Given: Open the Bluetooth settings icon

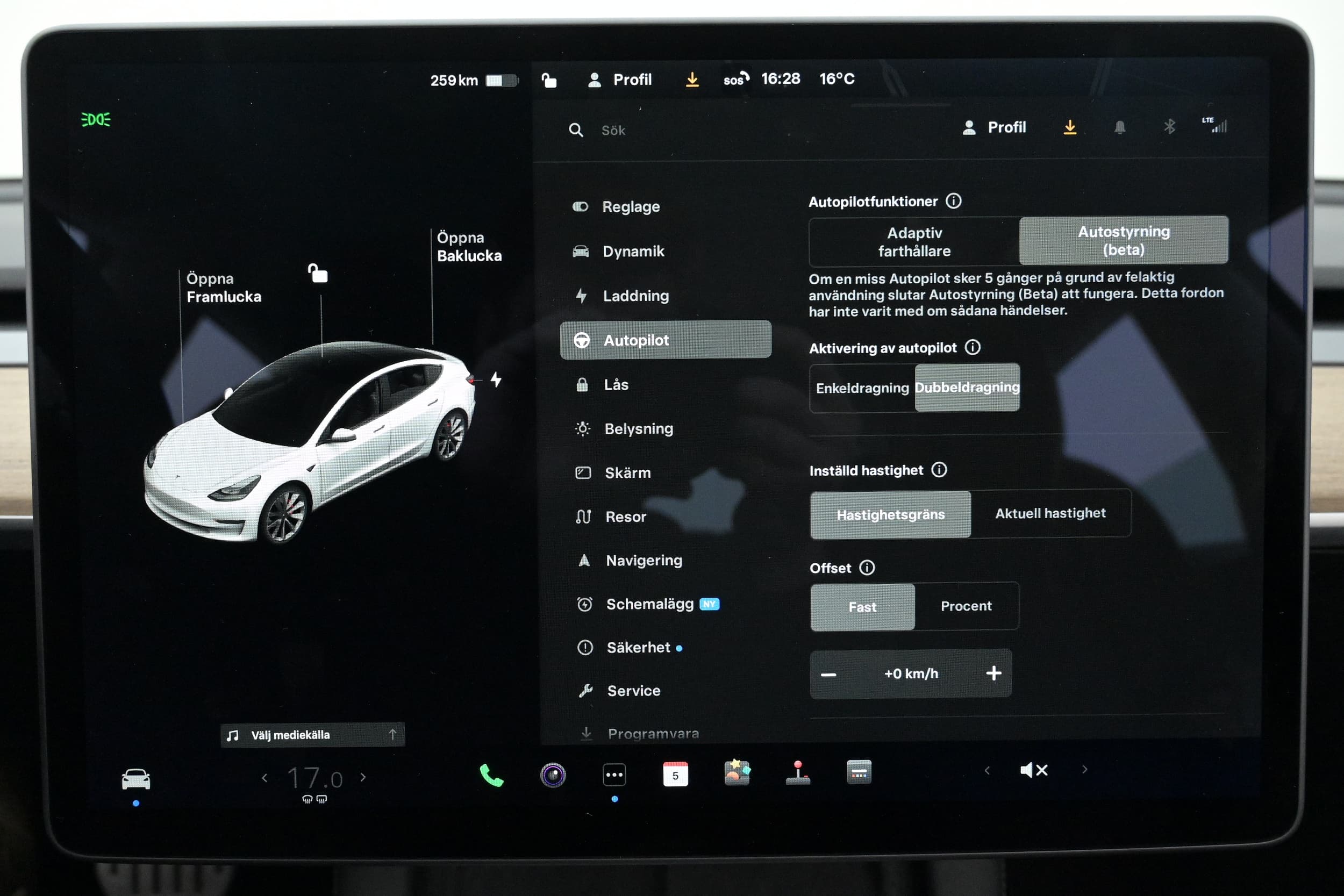Looking at the screenshot, I should point(1170,126).
